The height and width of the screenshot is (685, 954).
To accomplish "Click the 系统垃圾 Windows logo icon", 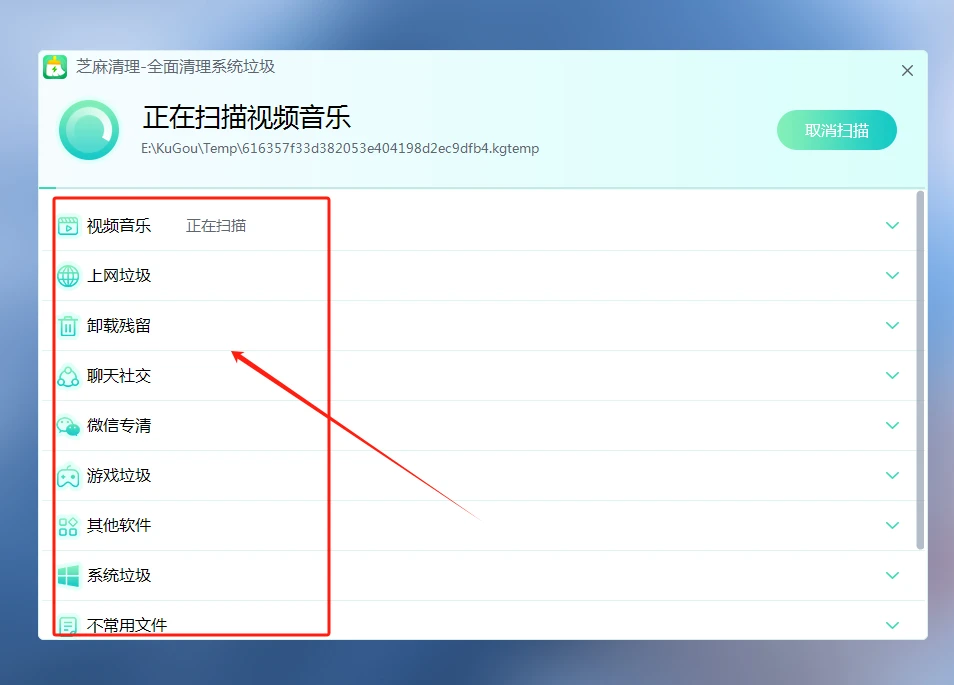I will point(68,575).
